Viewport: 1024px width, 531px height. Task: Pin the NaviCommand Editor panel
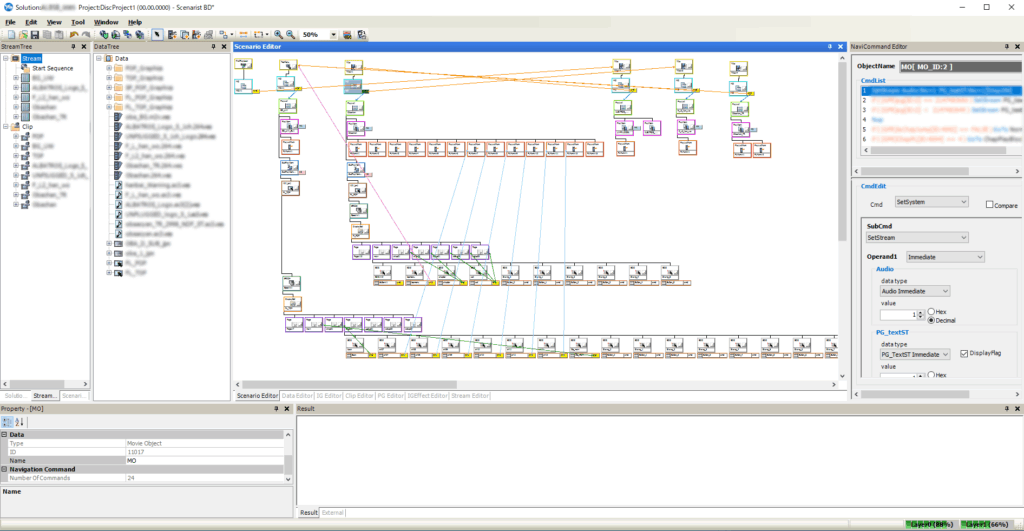1006,46
